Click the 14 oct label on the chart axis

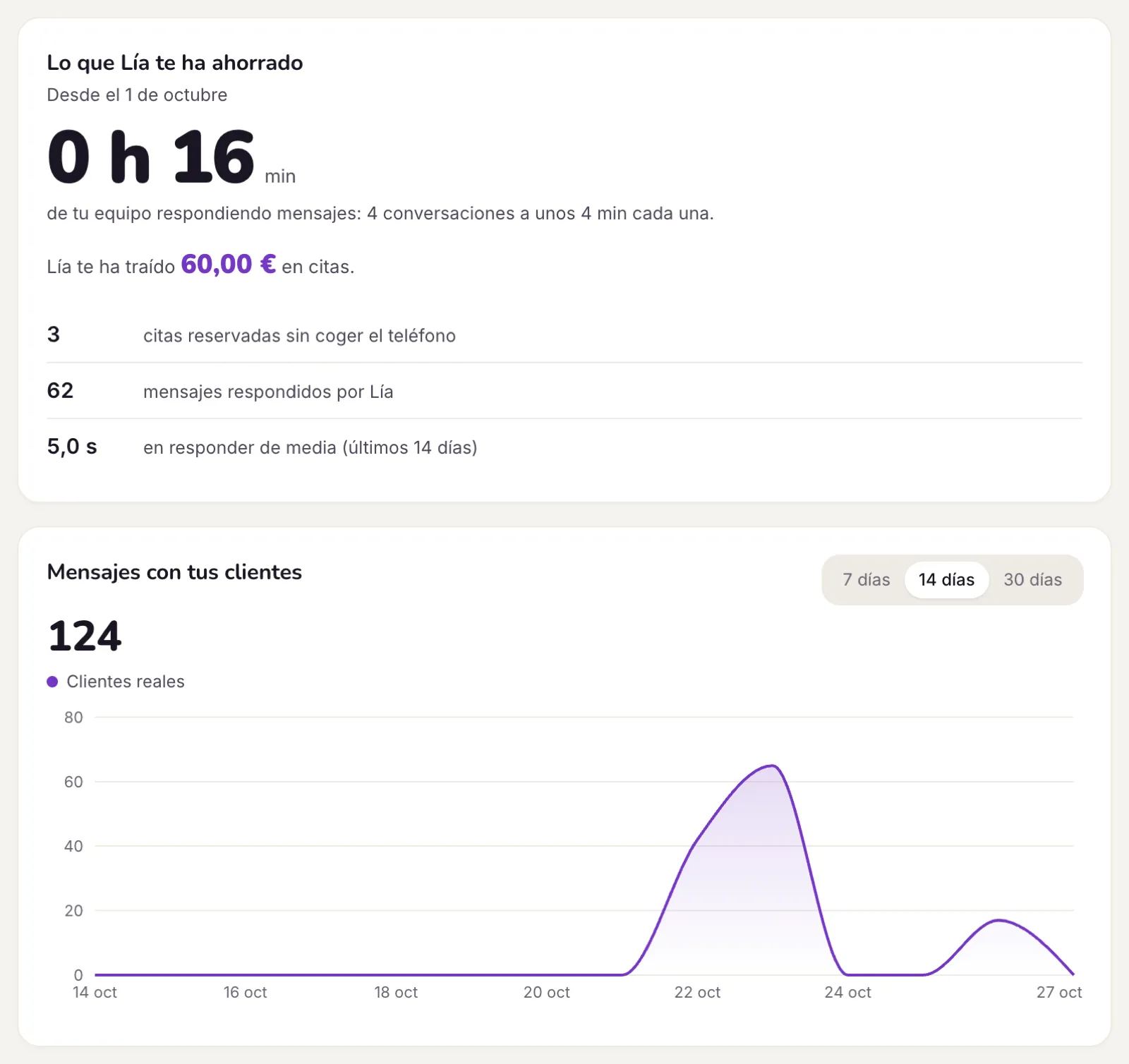95,992
